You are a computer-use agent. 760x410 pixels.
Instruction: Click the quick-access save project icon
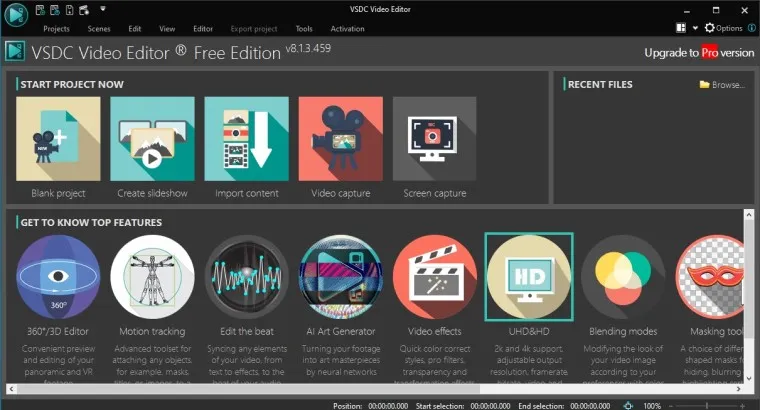tap(69, 10)
